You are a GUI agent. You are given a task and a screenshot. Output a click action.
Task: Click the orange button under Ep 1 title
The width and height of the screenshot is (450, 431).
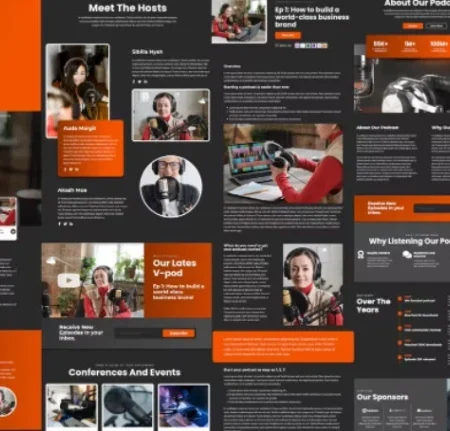288,35
